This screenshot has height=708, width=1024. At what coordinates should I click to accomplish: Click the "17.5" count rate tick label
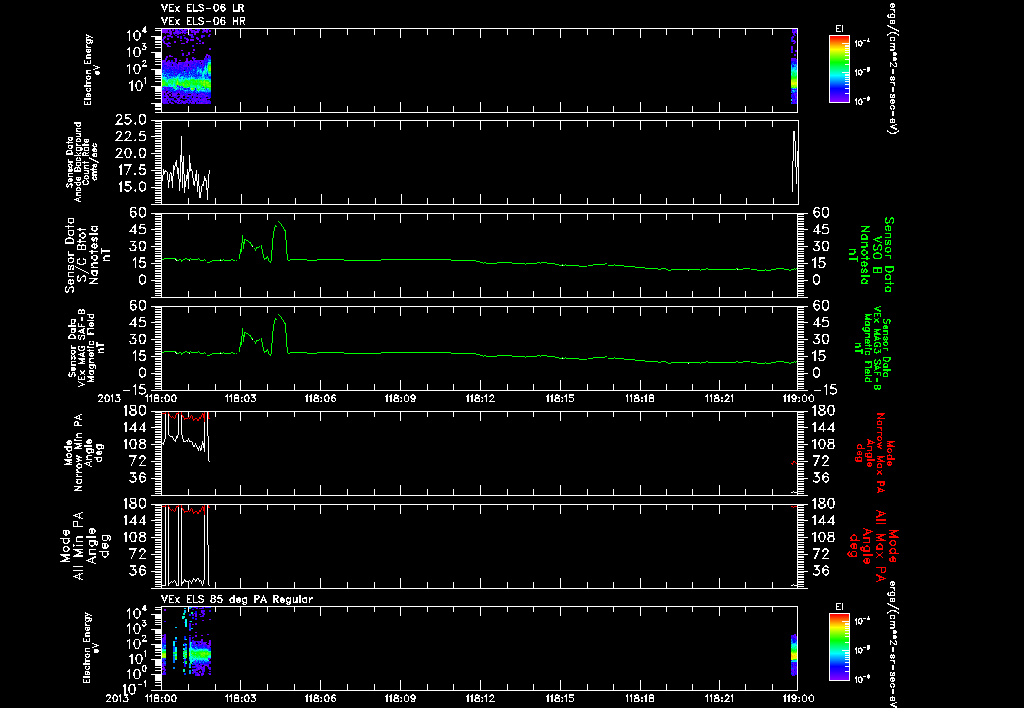pos(130,170)
